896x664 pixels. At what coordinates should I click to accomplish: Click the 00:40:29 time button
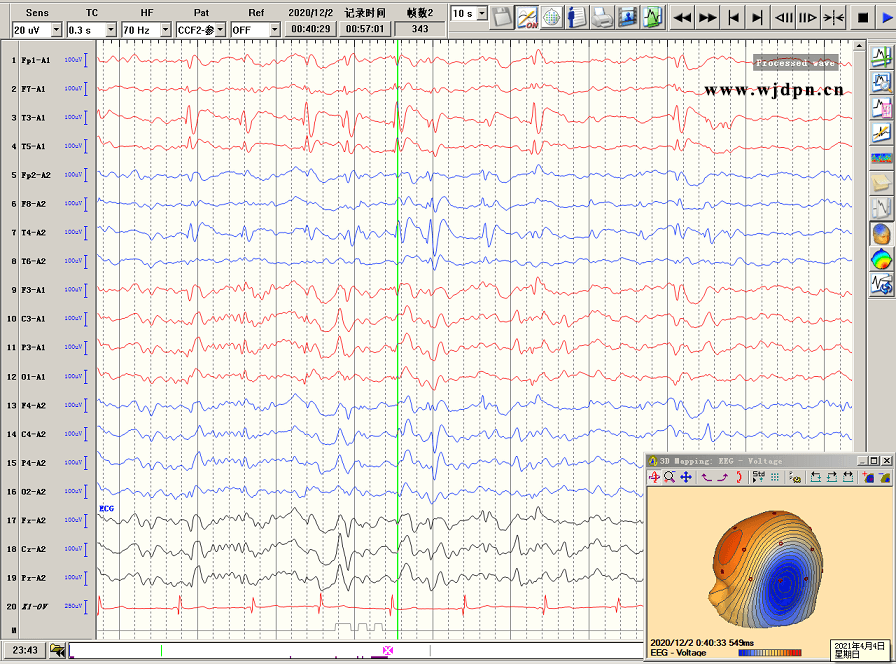point(309,30)
